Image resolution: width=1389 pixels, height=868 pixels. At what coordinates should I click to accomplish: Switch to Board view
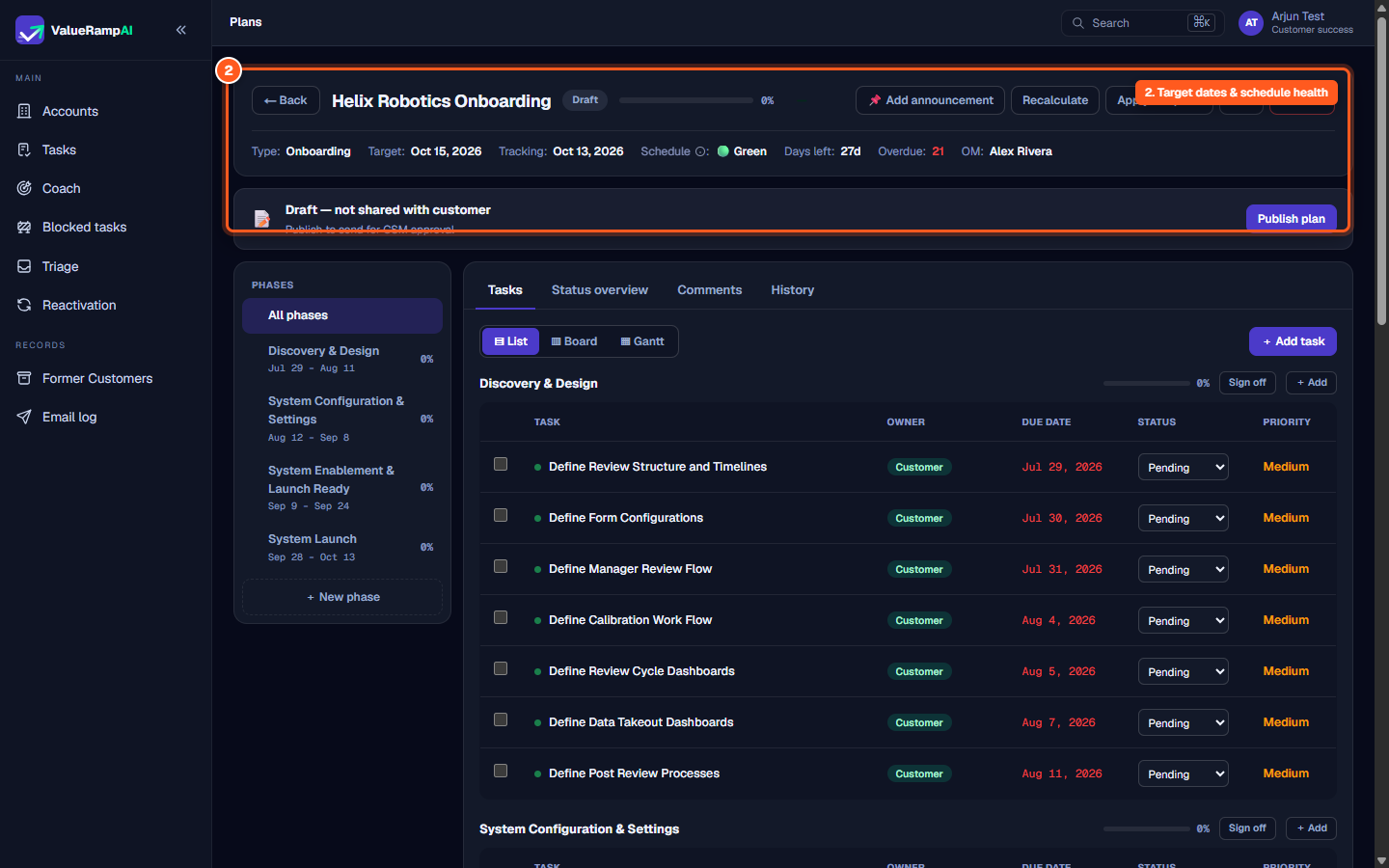pyautogui.click(x=574, y=341)
